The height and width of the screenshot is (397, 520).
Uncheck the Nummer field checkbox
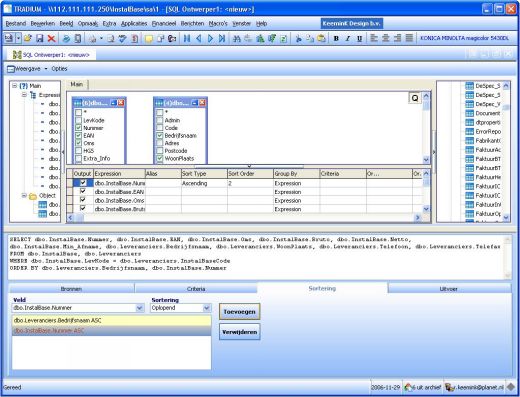(x=79, y=128)
